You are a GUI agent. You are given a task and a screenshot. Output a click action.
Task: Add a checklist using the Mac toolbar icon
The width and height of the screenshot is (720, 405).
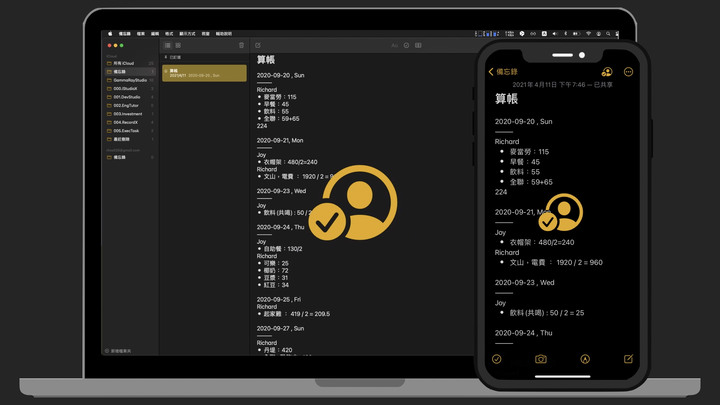[406, 45]
